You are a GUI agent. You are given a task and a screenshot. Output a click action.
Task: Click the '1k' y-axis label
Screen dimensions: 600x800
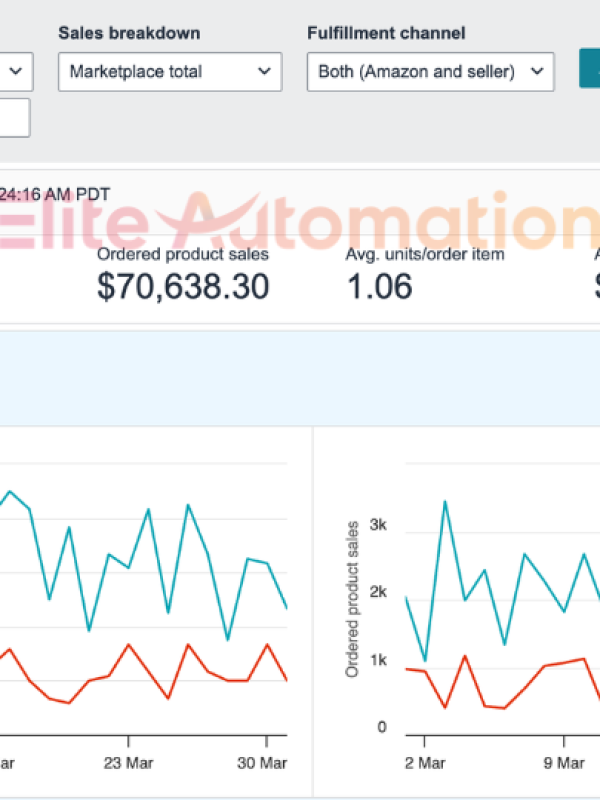pyautogui.click(x=378, y=660)
